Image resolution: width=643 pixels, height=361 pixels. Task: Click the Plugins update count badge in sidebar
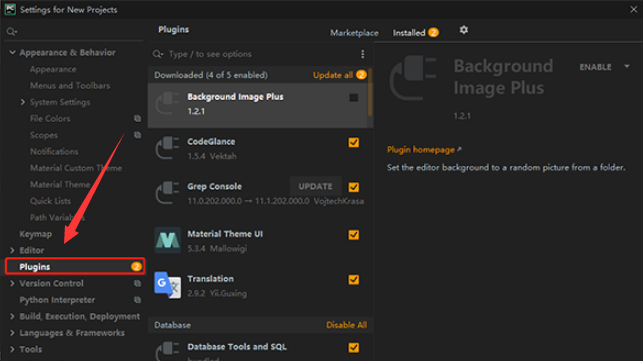point(136,267)
